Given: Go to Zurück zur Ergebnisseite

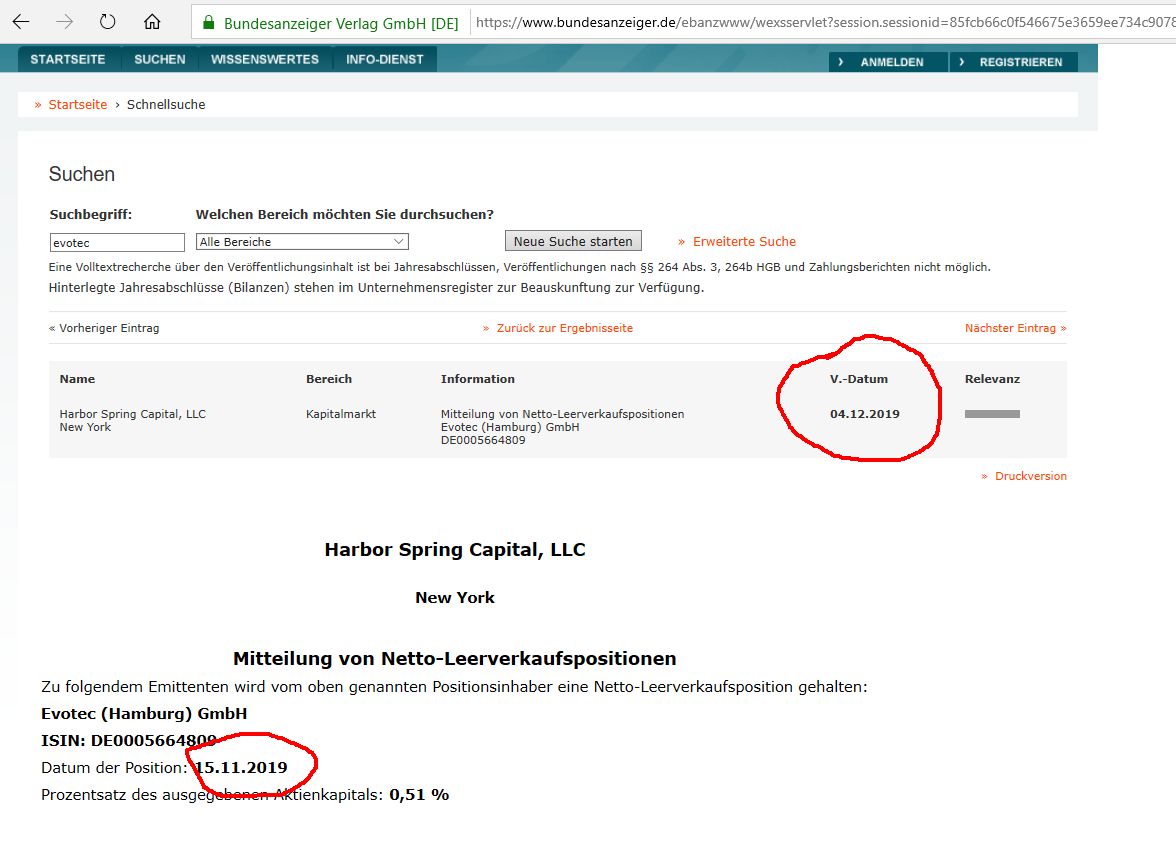Looking at the screenshot, I should [564, 328].
